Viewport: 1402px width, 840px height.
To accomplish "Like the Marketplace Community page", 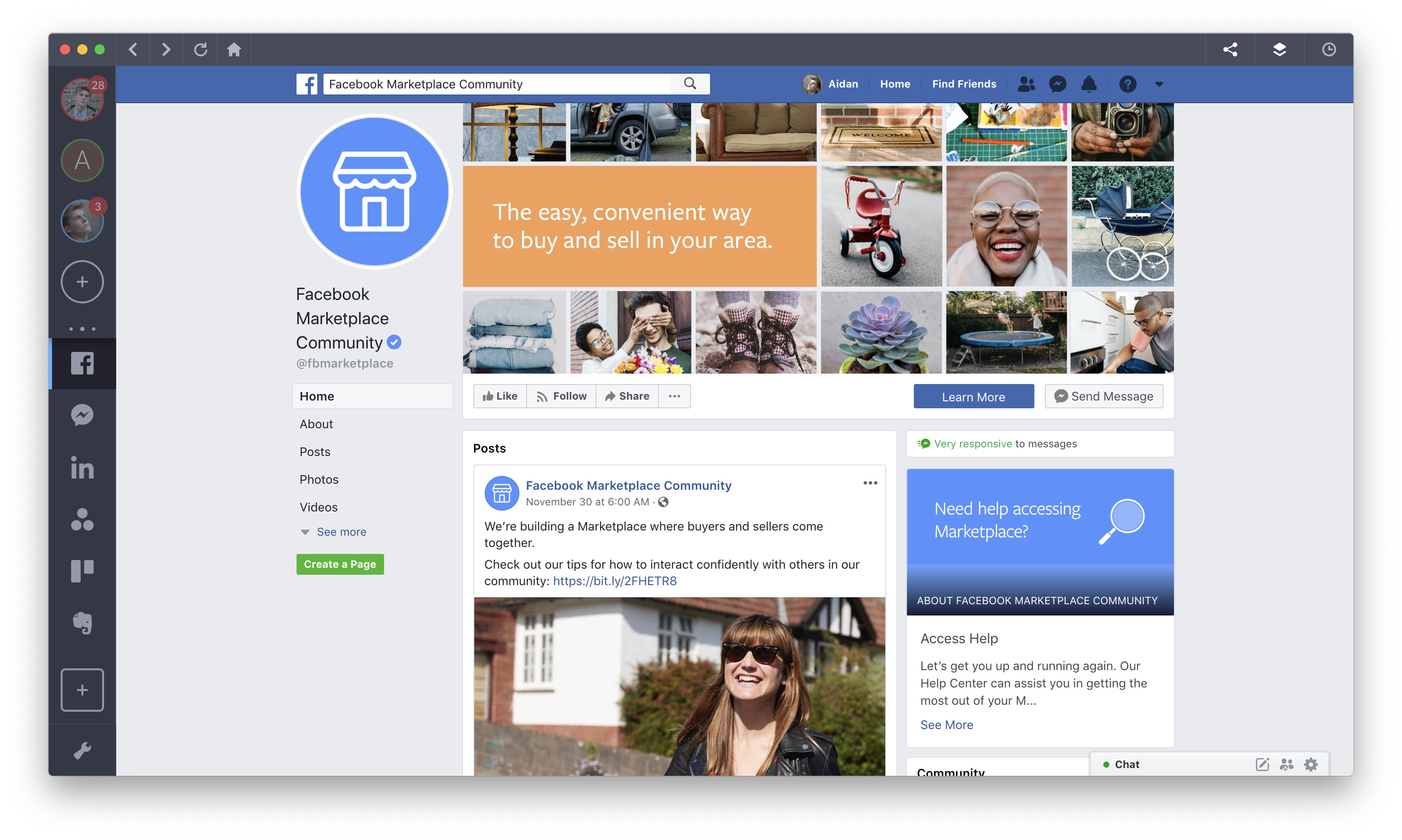I will click(500, 396).
